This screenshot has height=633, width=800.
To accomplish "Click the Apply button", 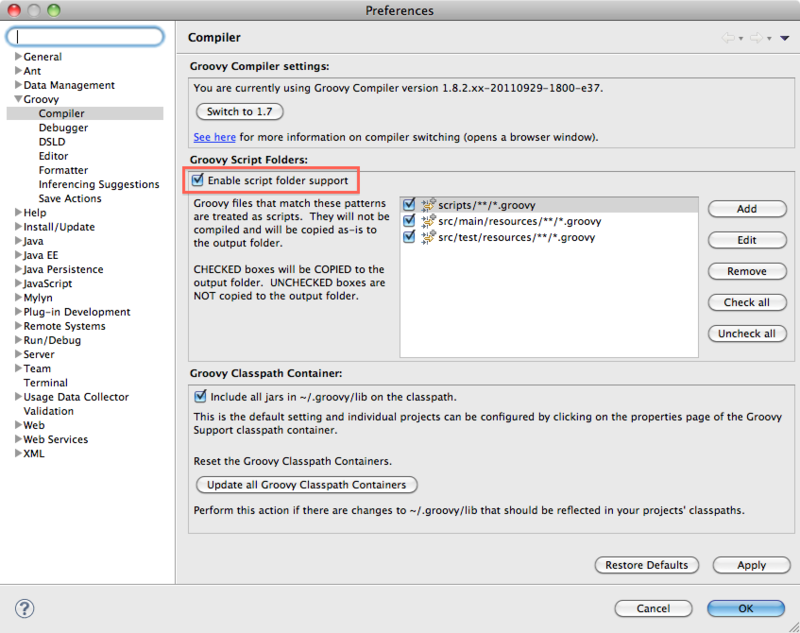I will point(751,565).
